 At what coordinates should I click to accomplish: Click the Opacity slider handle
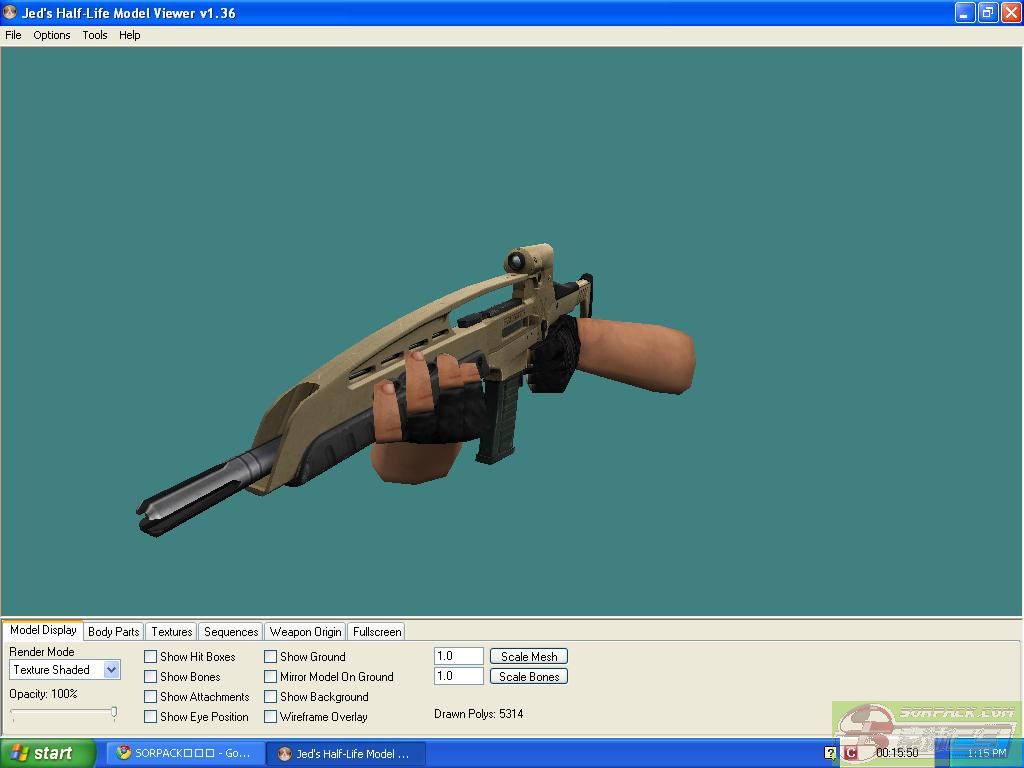point(114,713)
